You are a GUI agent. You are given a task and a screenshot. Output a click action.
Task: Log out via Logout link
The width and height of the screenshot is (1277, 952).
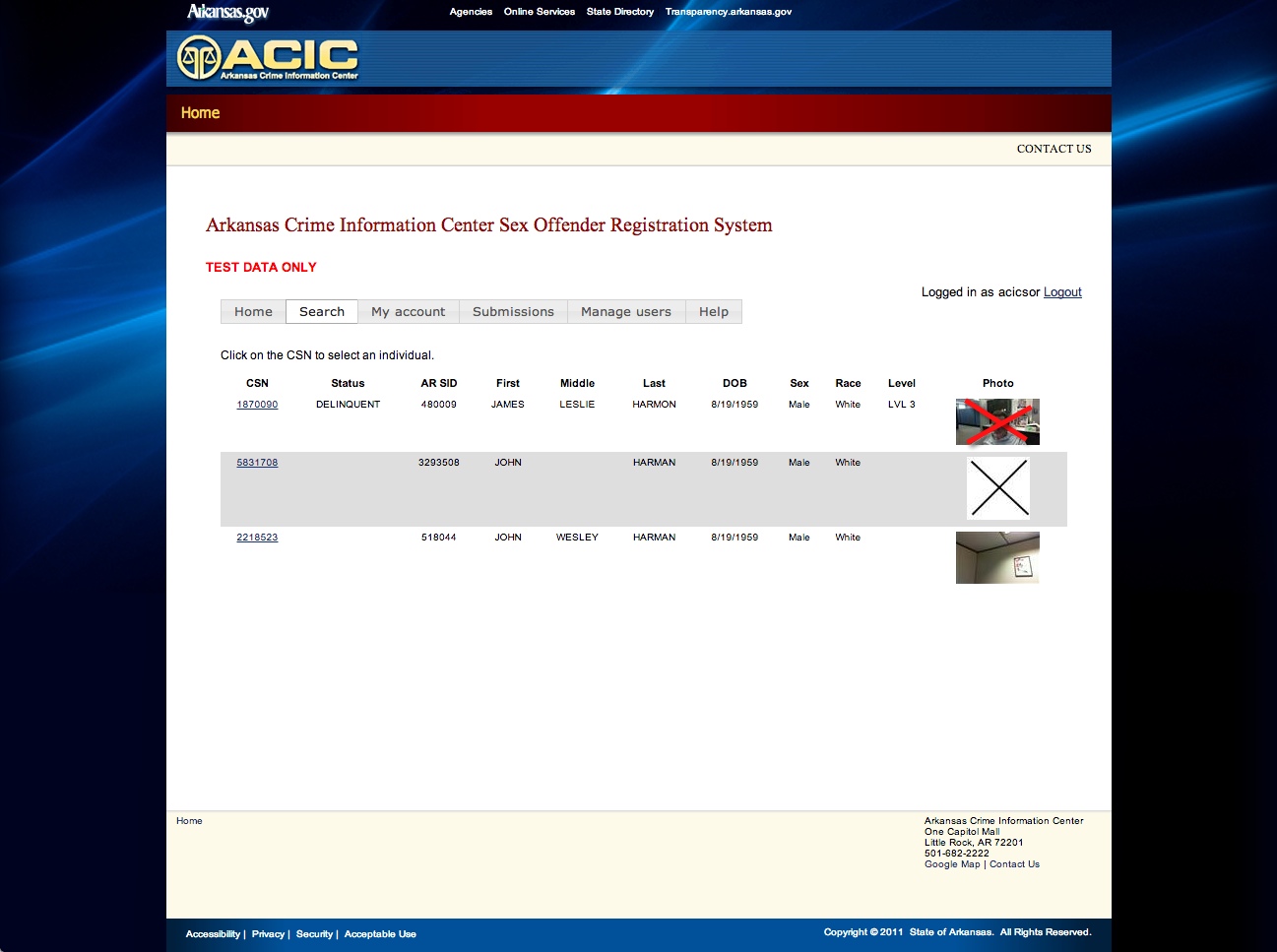coord(1062,292)
